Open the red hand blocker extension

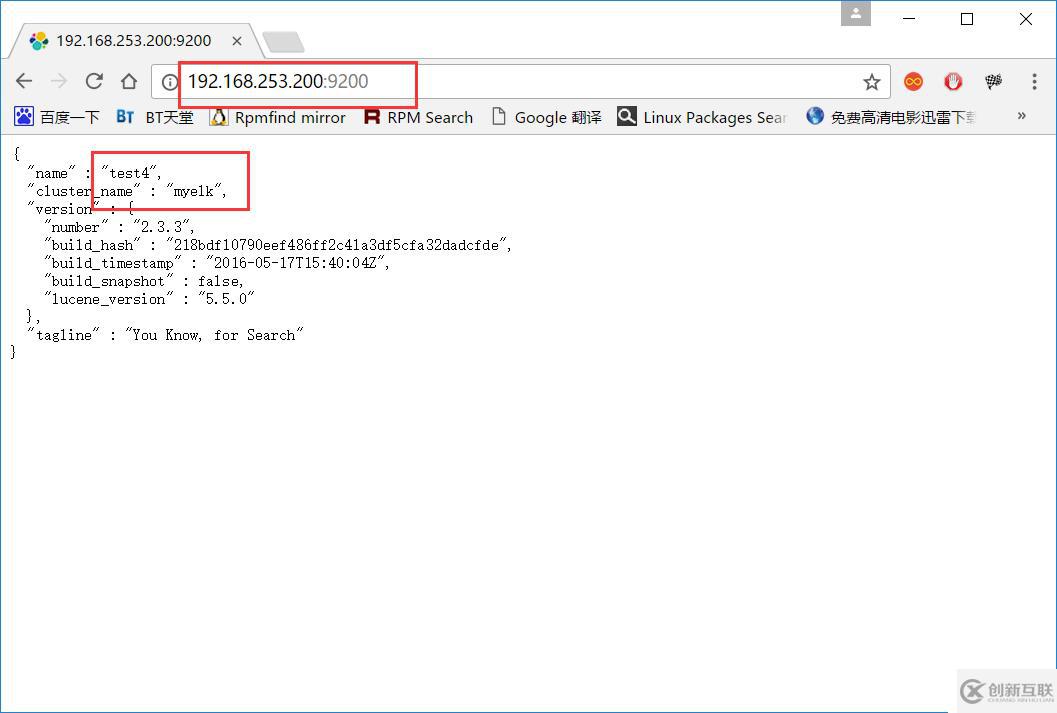pyautogui.click(x=953, y=82)
